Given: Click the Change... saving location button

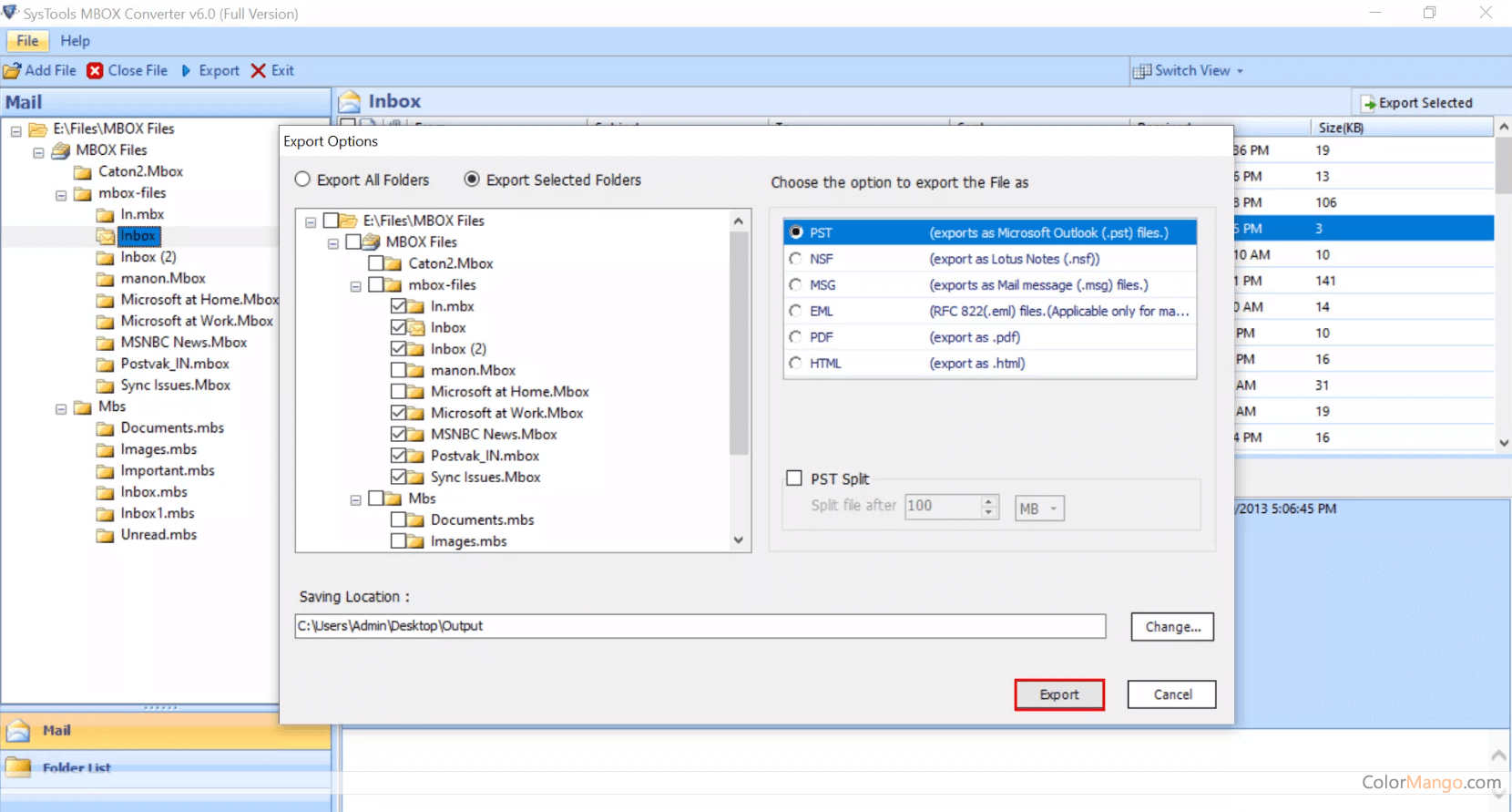Looking at the screenshot, I should pyautogui.click(x=1172, y=627).
